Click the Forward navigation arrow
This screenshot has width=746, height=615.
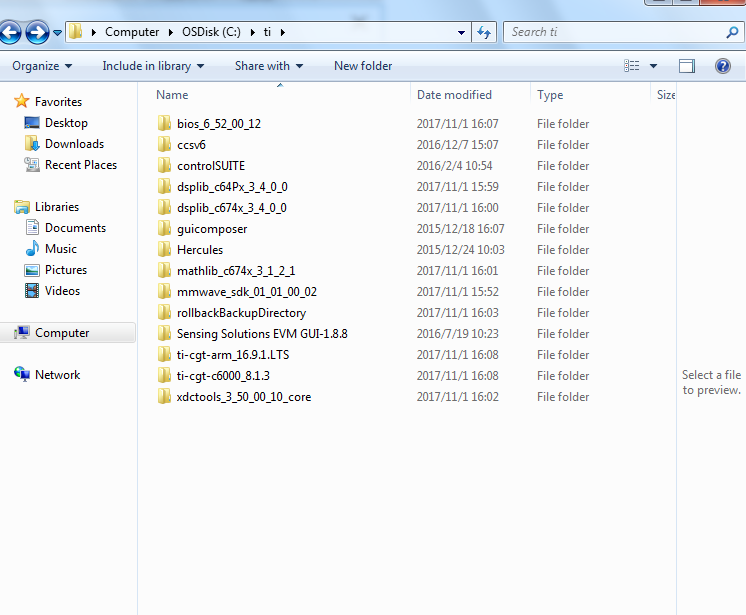click(x=37, y=33)
